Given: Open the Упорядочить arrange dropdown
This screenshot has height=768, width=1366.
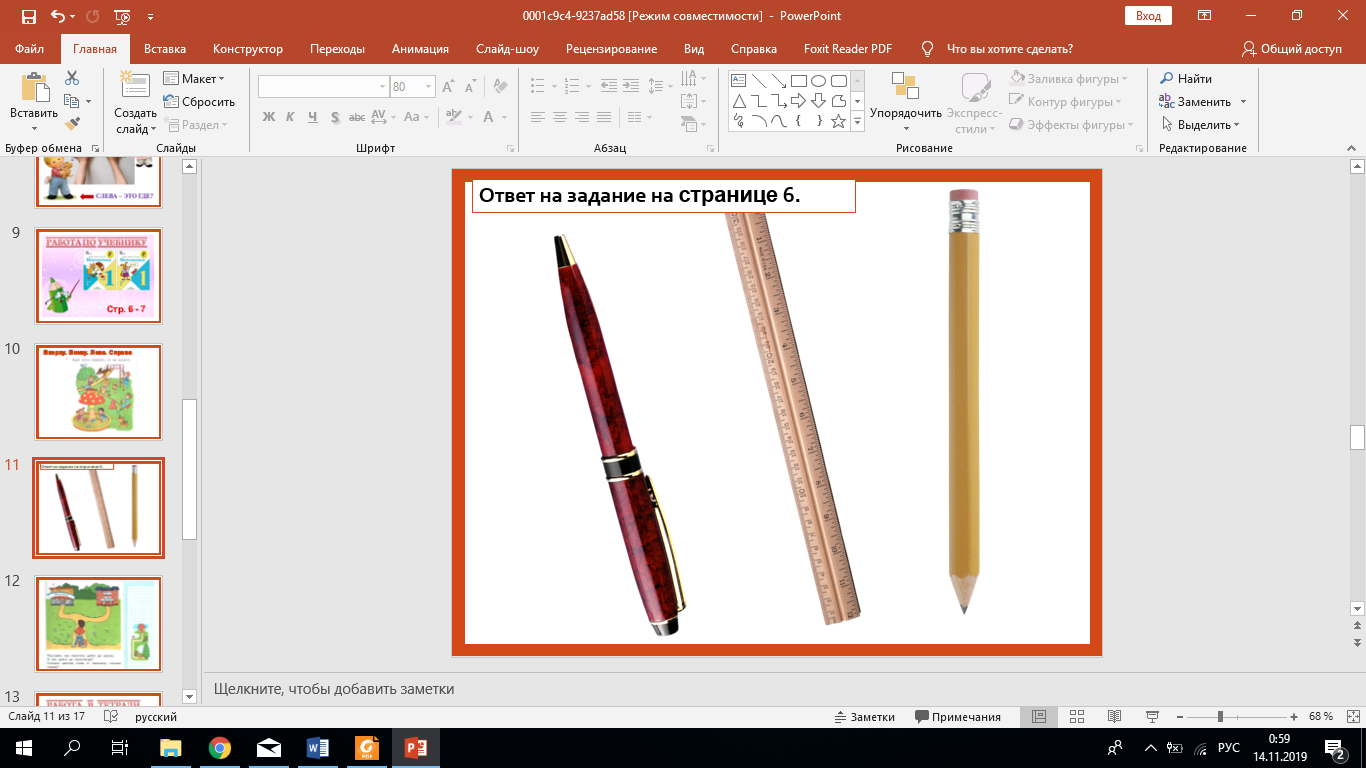Looking at the screenshot, I should click(x=905, y=102).
